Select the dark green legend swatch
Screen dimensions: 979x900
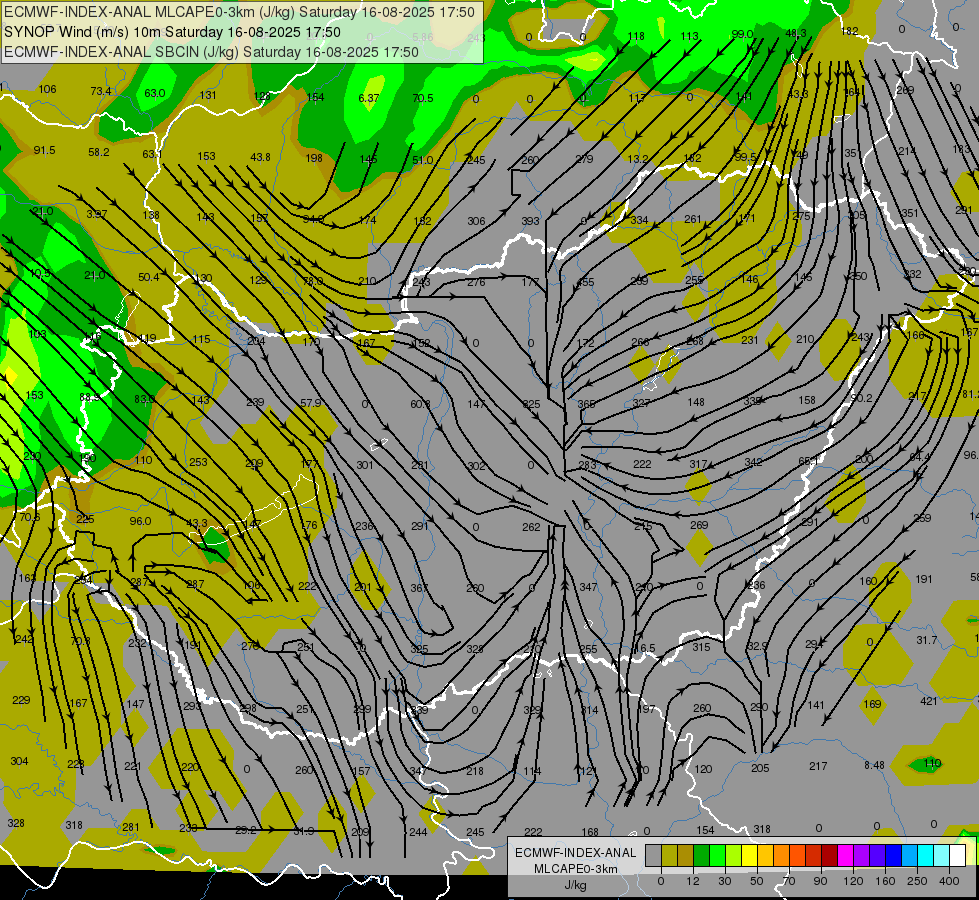[x=702, y=855]
